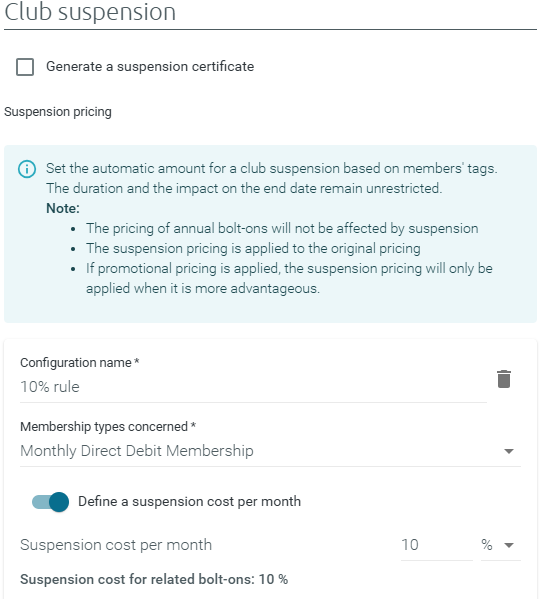Click the Suspension pricing subheading
This screenshot has height=599, width=547.
pyautogui.click(x=58, y=112)
